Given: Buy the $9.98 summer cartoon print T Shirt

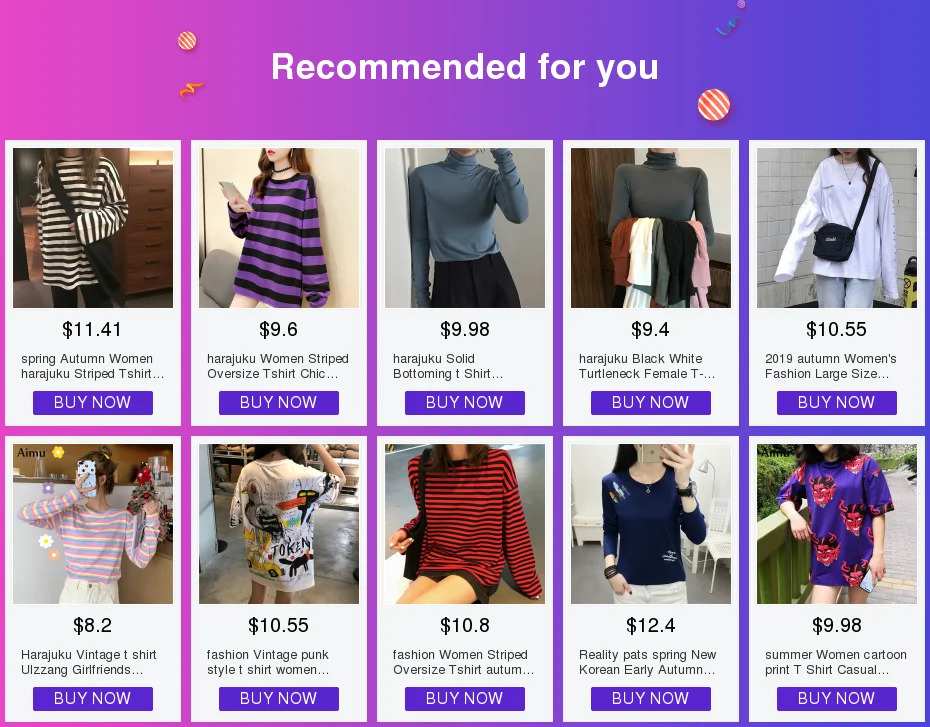Looking at the screenshot, I should coord(836,699).
